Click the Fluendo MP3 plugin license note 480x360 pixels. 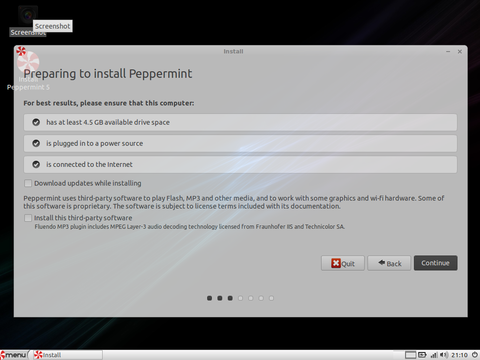[x=190, y=227]
